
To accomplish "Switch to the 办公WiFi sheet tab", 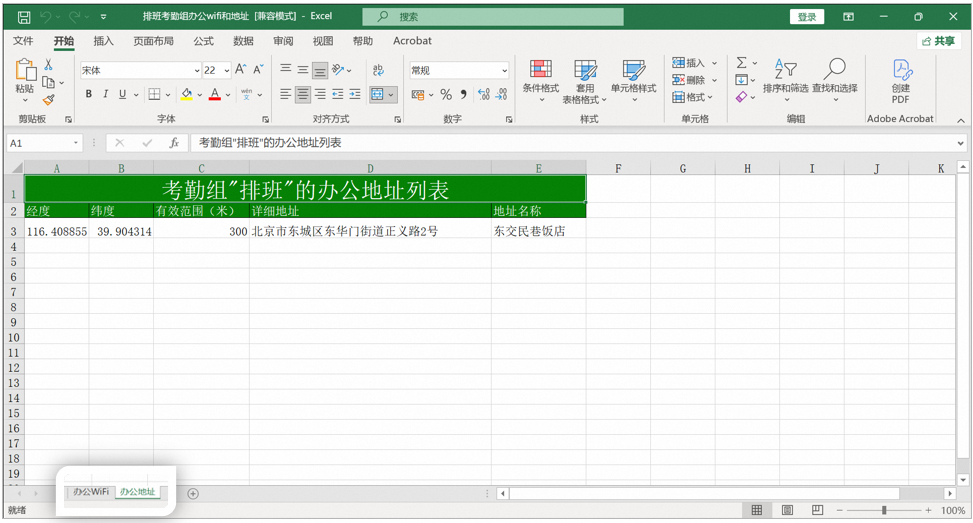I will point(91,491).
